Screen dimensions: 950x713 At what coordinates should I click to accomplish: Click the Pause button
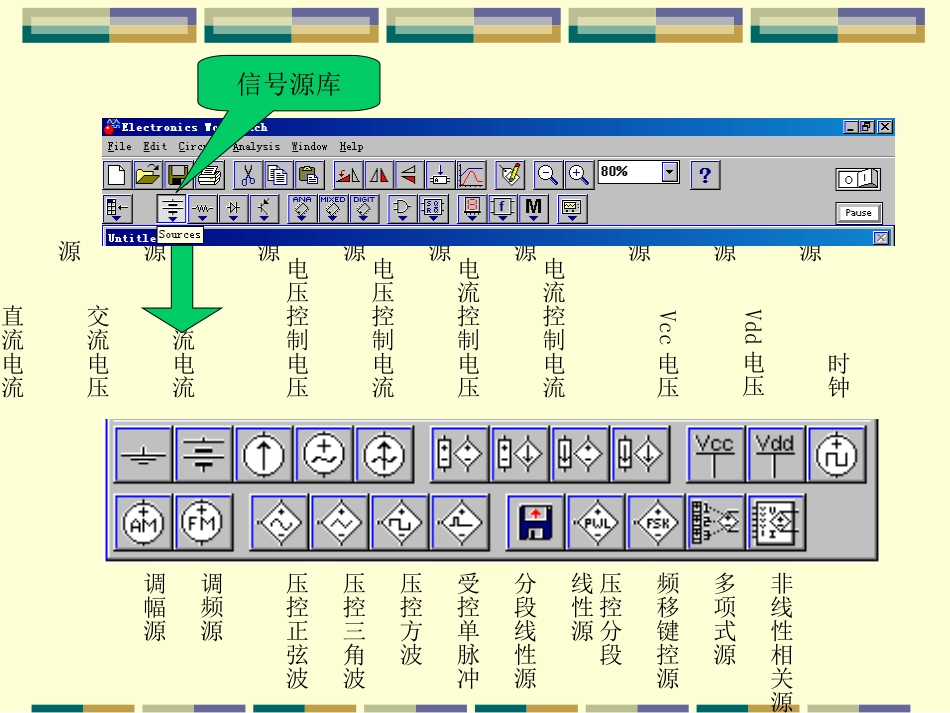[x=858, y=213]
